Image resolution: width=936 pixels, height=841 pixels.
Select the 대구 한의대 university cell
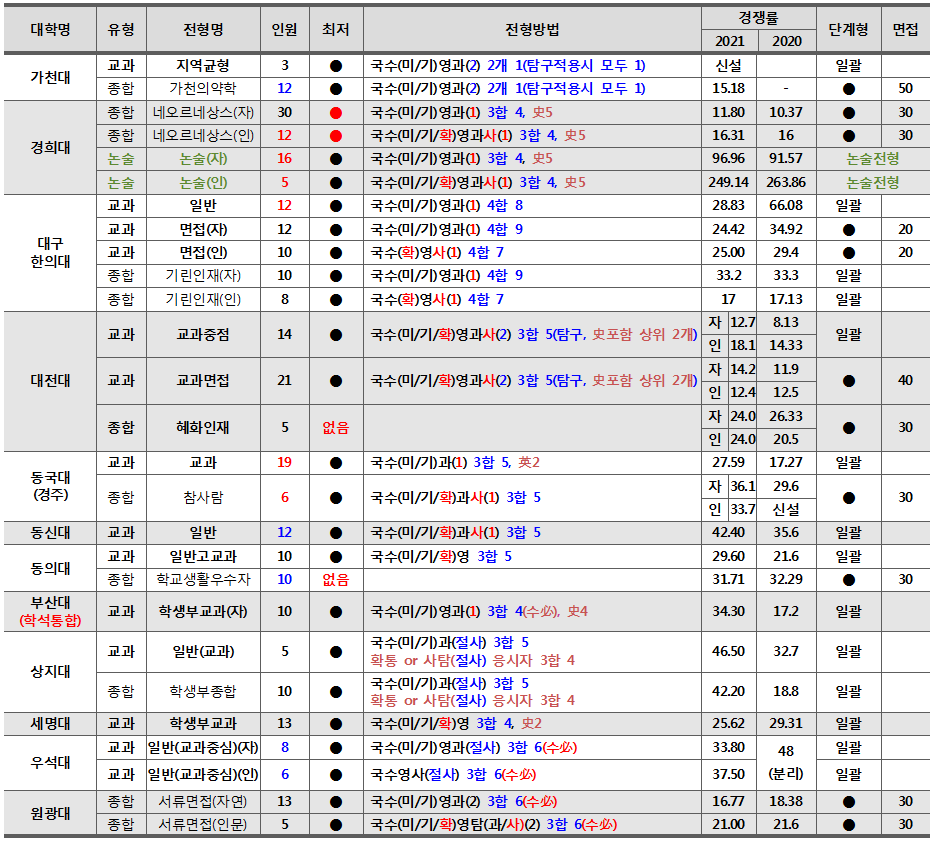[50, 252]
